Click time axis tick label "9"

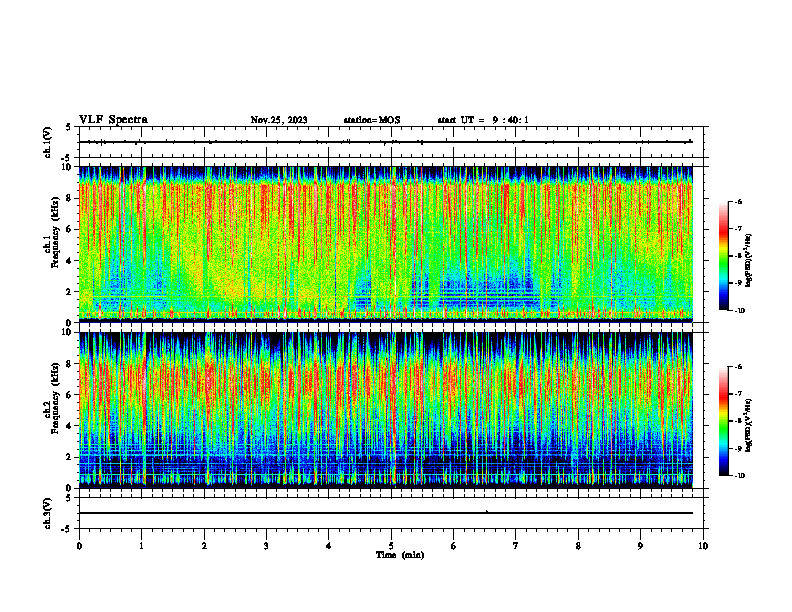coord(640,546)
